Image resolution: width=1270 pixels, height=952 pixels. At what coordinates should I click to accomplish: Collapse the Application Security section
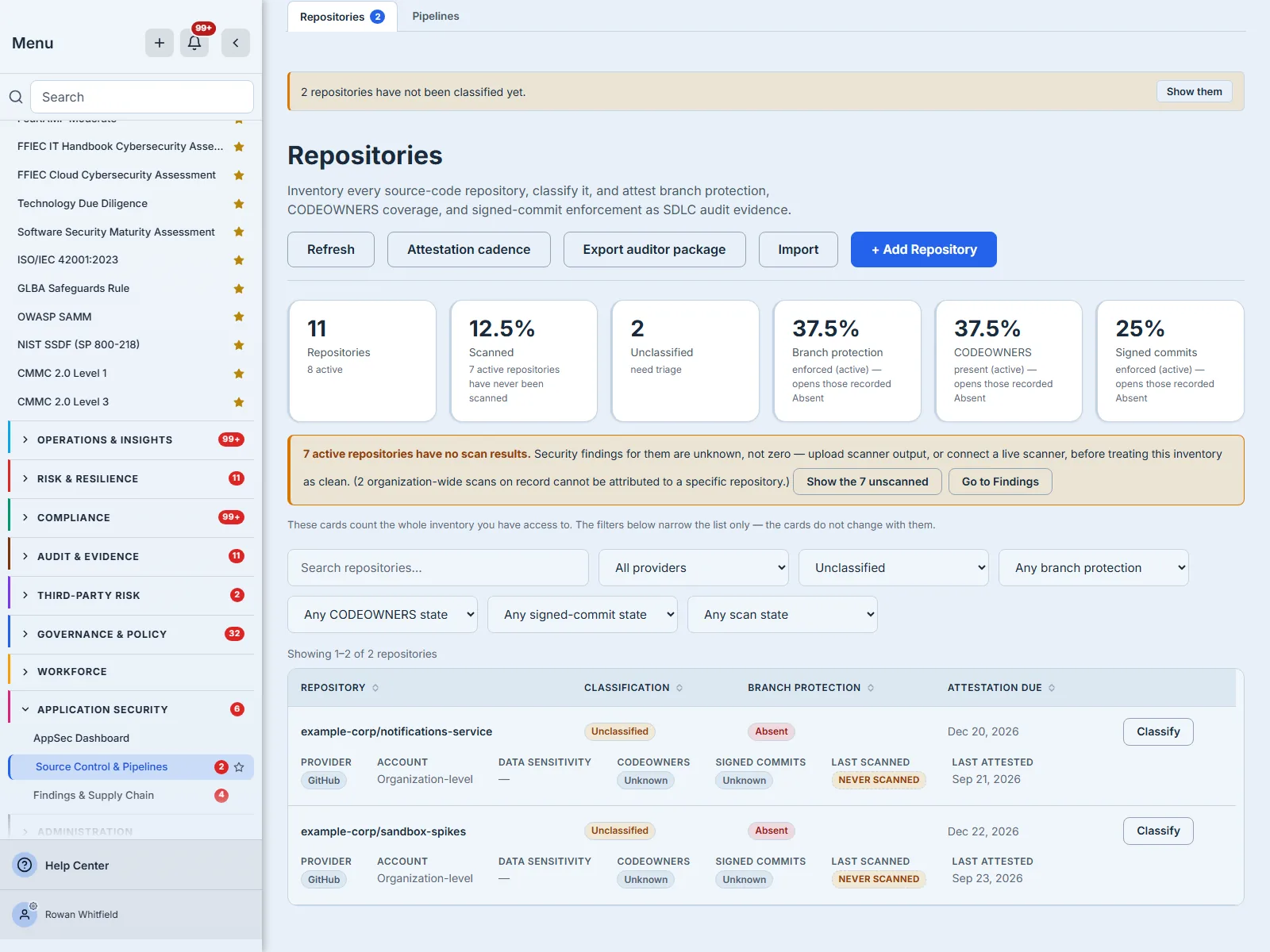click(132, 709)
